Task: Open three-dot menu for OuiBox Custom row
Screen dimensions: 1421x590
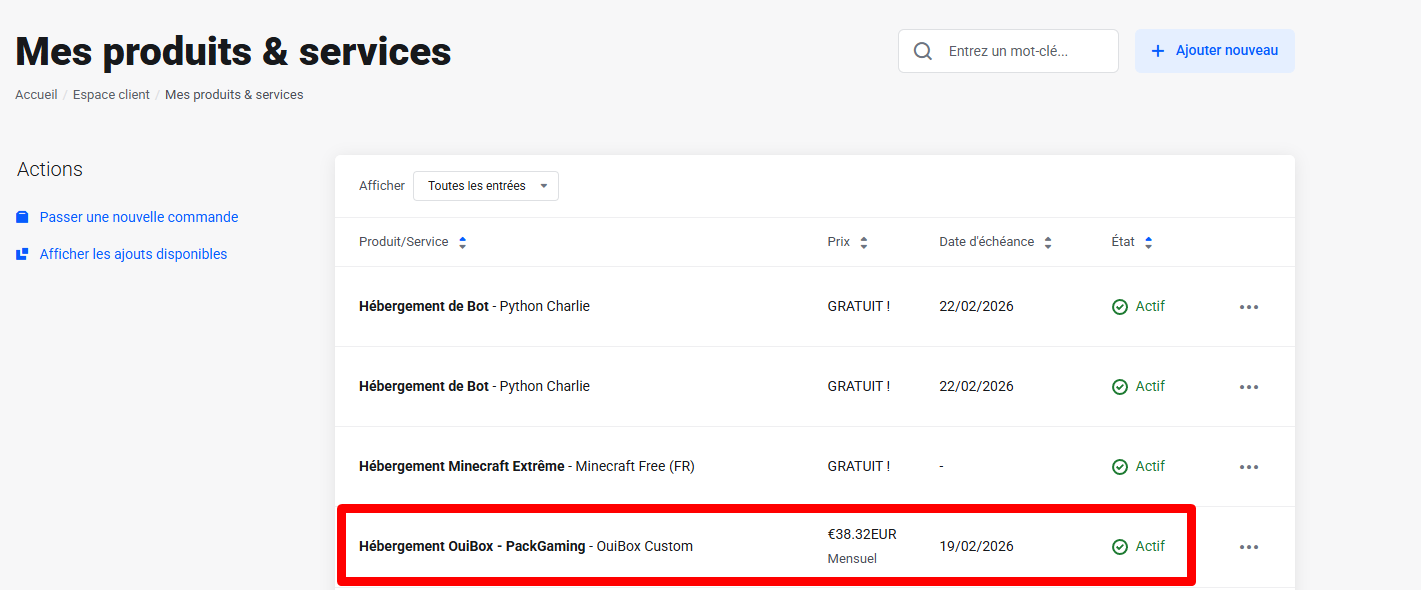Action: pyautogui.click(x=1248, y=547)
